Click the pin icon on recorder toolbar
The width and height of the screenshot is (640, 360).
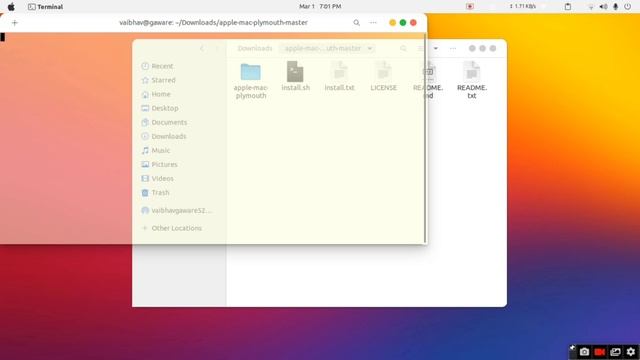click(572, 347)
